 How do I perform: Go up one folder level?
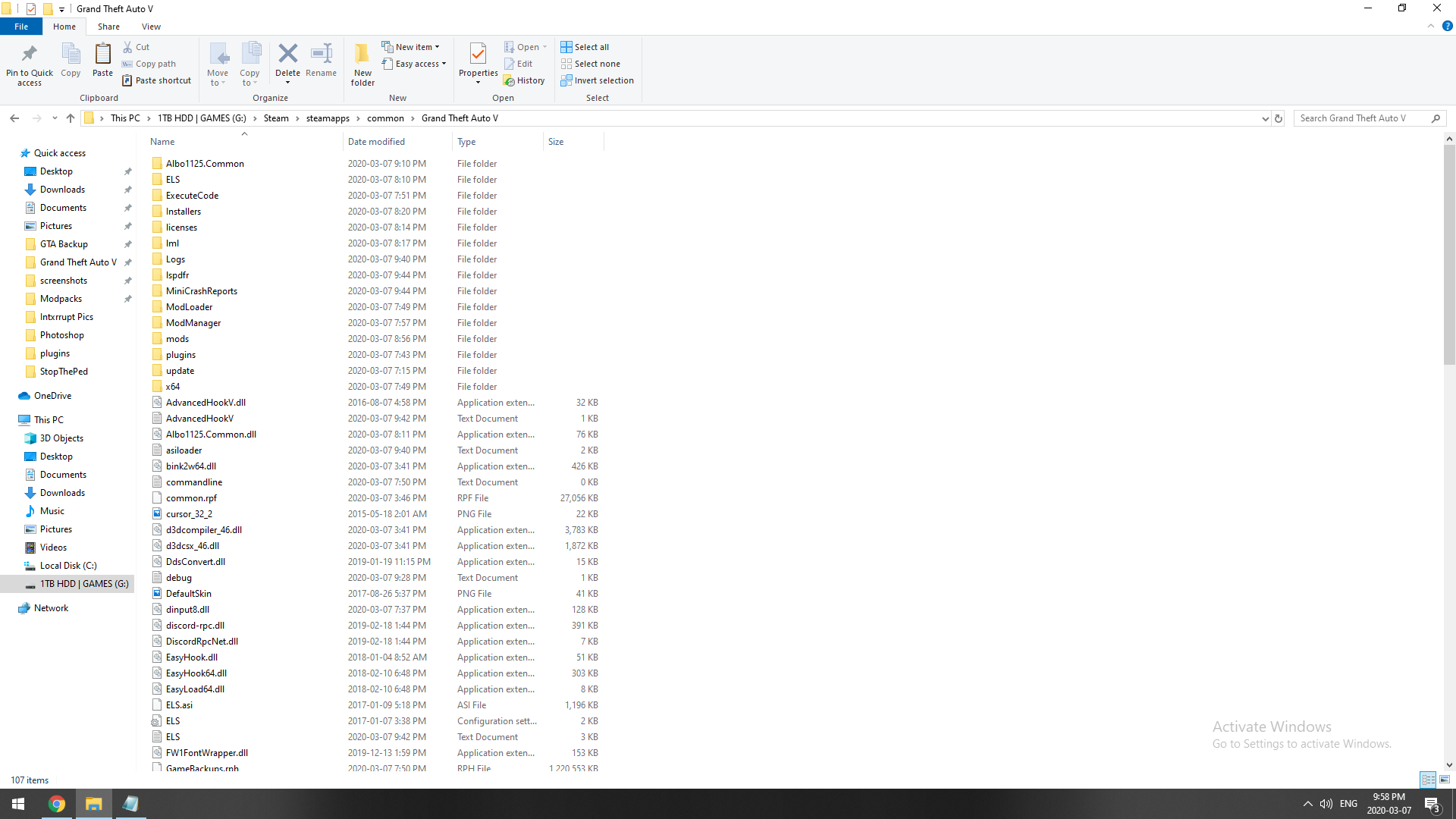click(71, 118)
